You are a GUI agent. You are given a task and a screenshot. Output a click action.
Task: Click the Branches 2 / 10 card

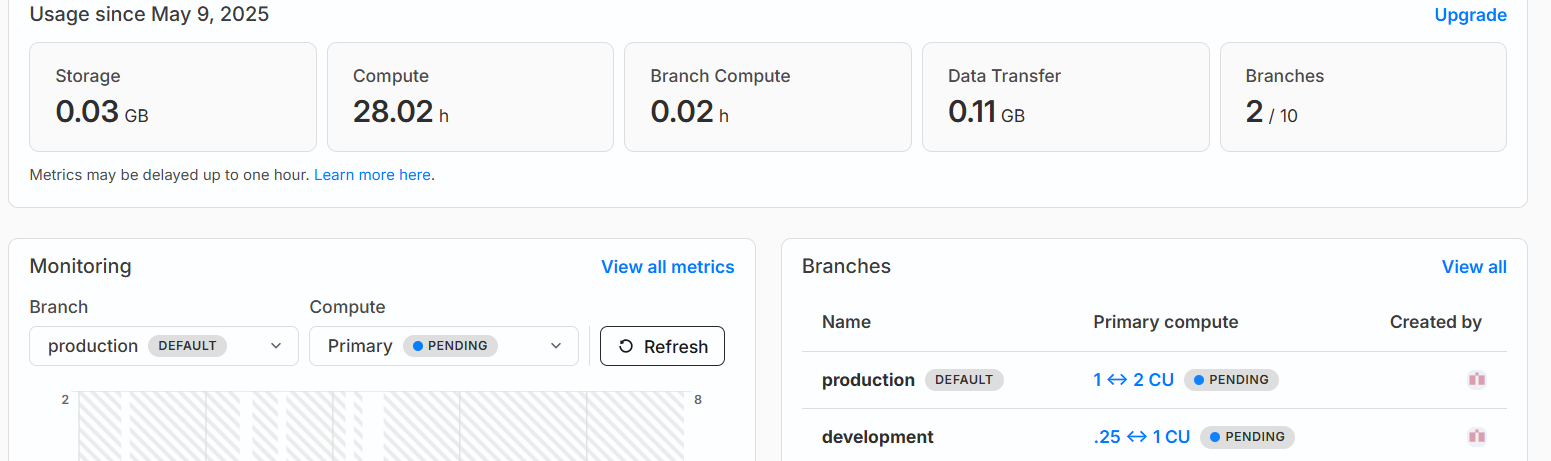[1363, 97]
